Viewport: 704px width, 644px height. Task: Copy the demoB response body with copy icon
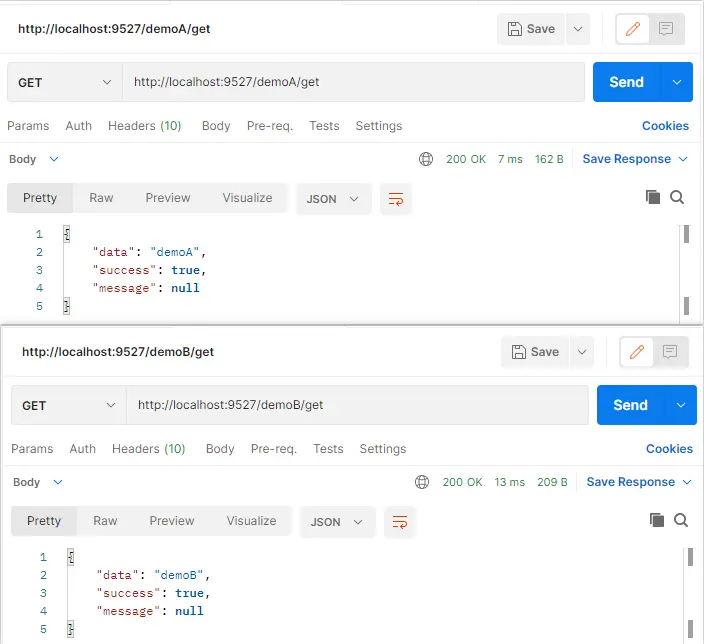click(657, 520)
